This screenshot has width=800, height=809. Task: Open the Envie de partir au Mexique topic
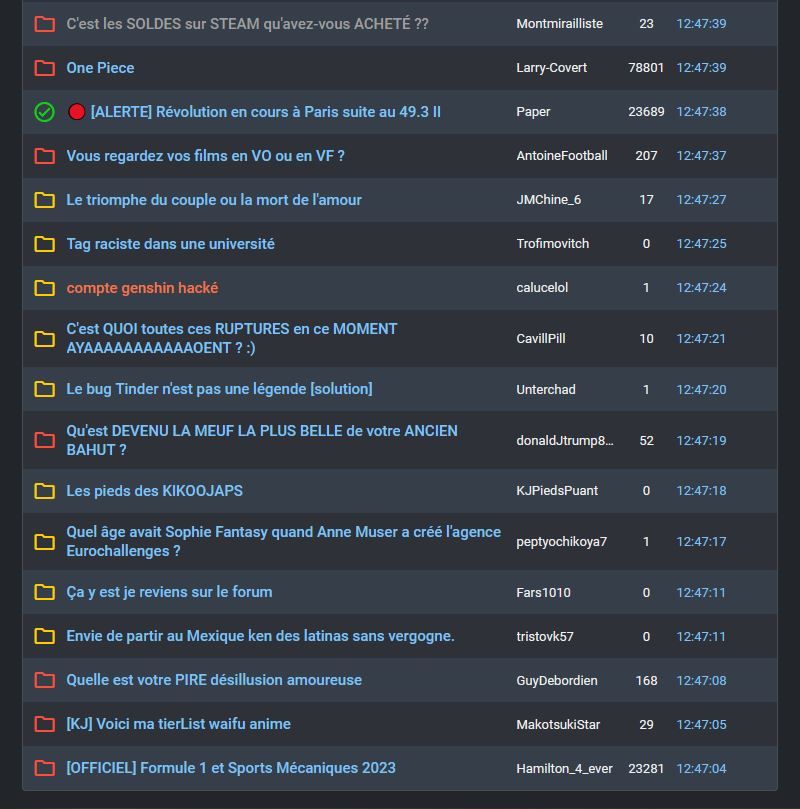click(260, 636)
